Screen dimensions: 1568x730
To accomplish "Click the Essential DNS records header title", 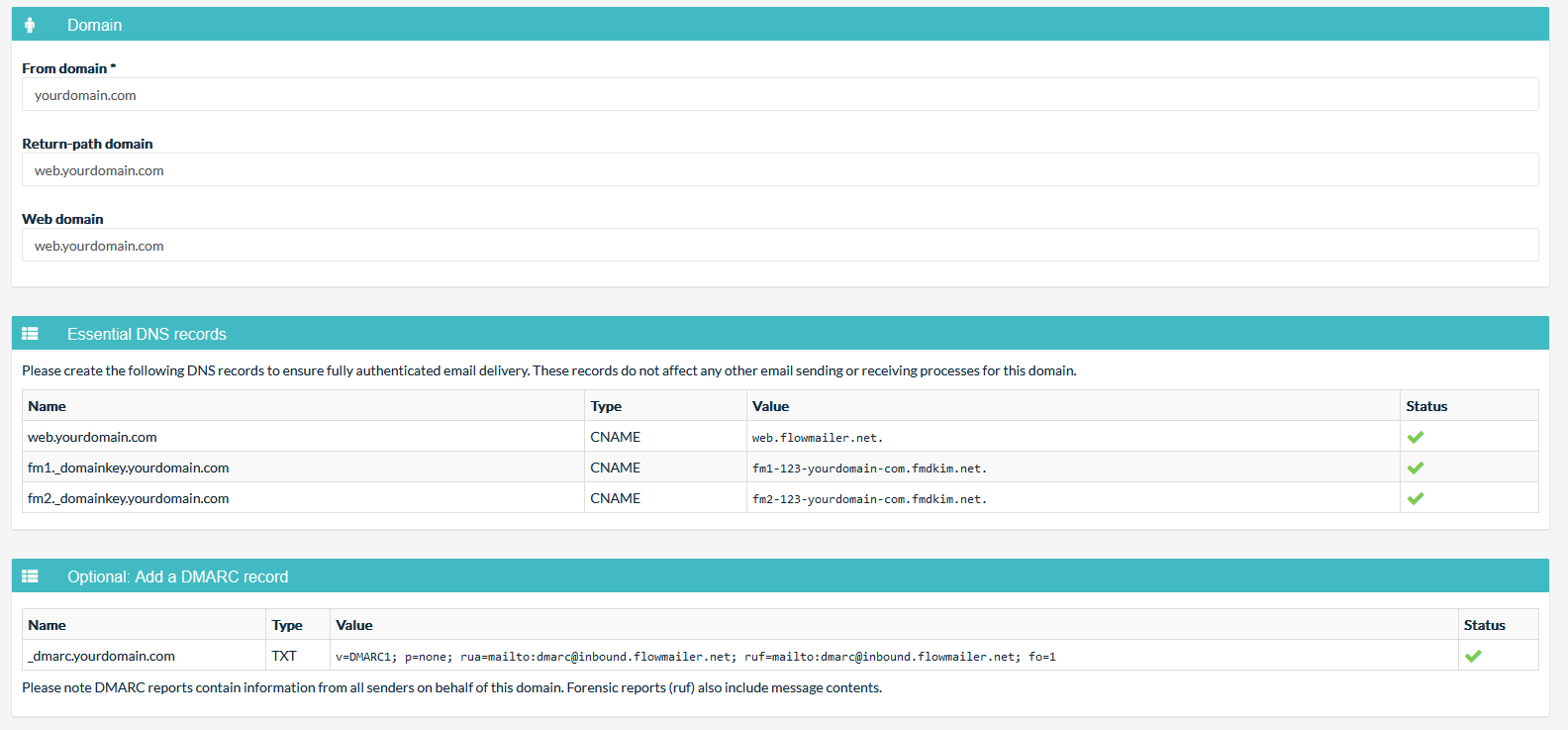I will (147, 334).
